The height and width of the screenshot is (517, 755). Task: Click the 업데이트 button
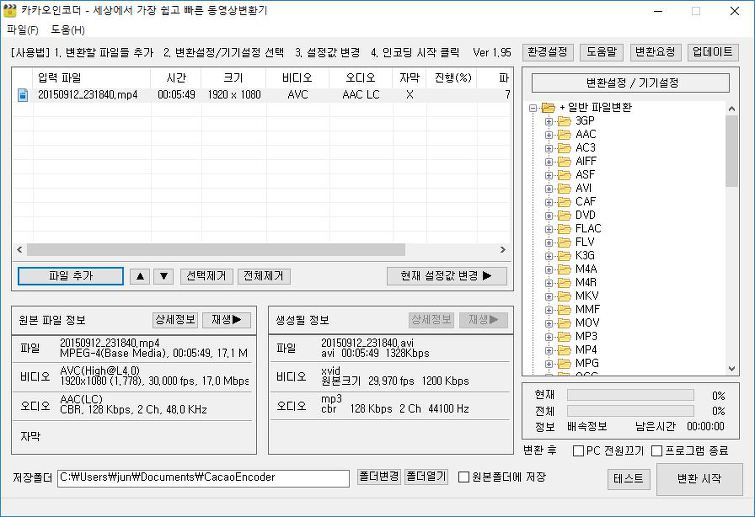click(713, 52)
